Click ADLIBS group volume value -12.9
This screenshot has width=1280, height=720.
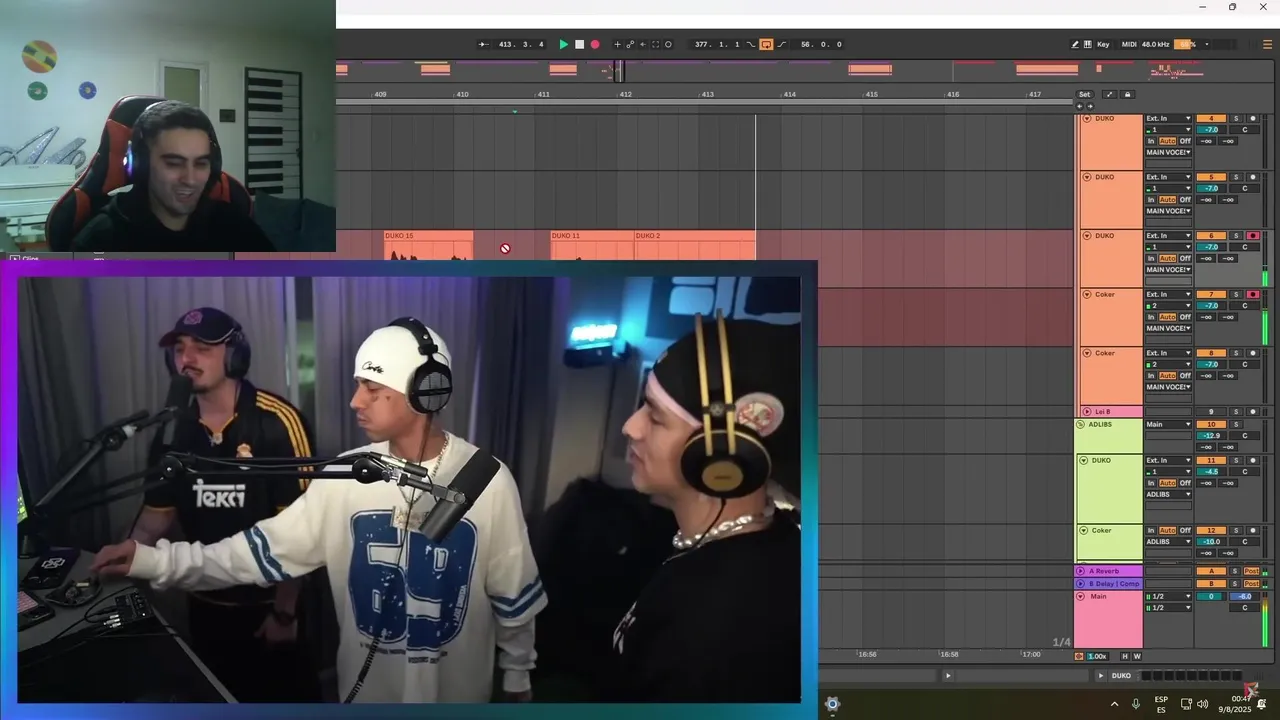pos(1211,436)
